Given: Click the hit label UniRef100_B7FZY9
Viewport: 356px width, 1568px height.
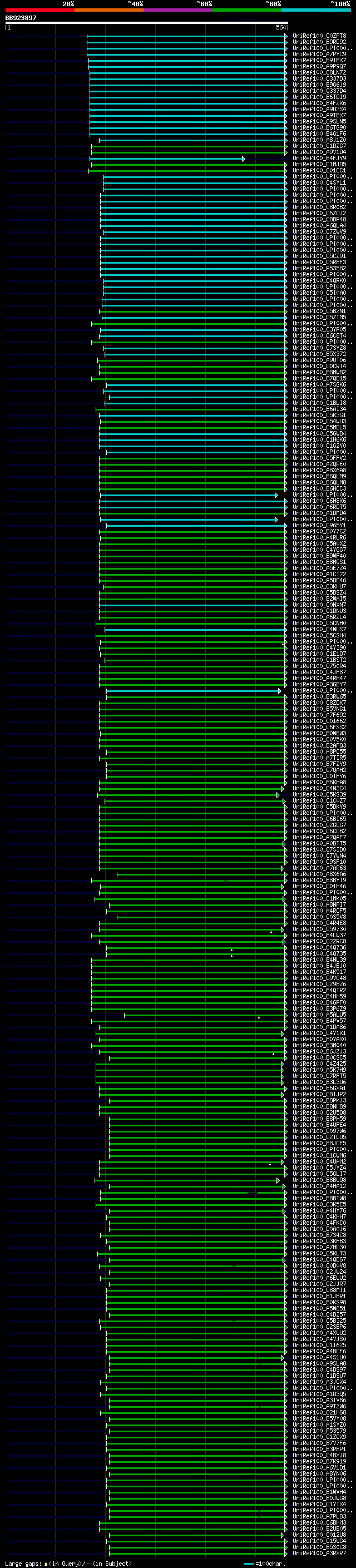Looking at the screenshot, I should point(319,764).
